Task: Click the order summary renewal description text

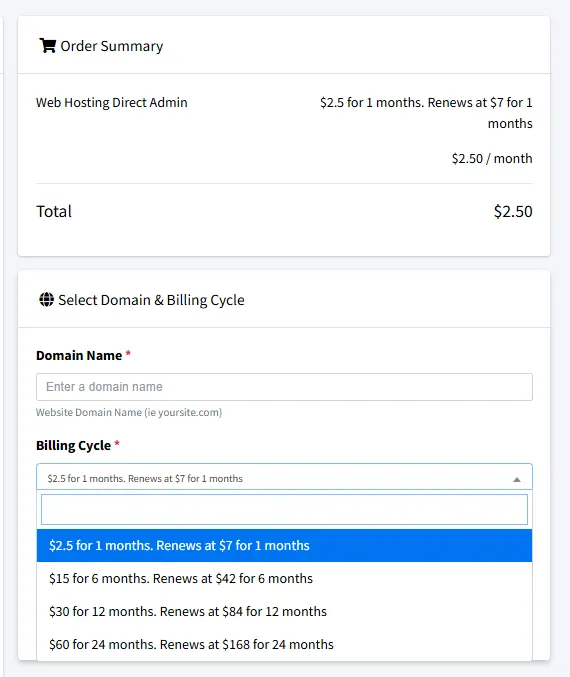Action: coord(426,113)
